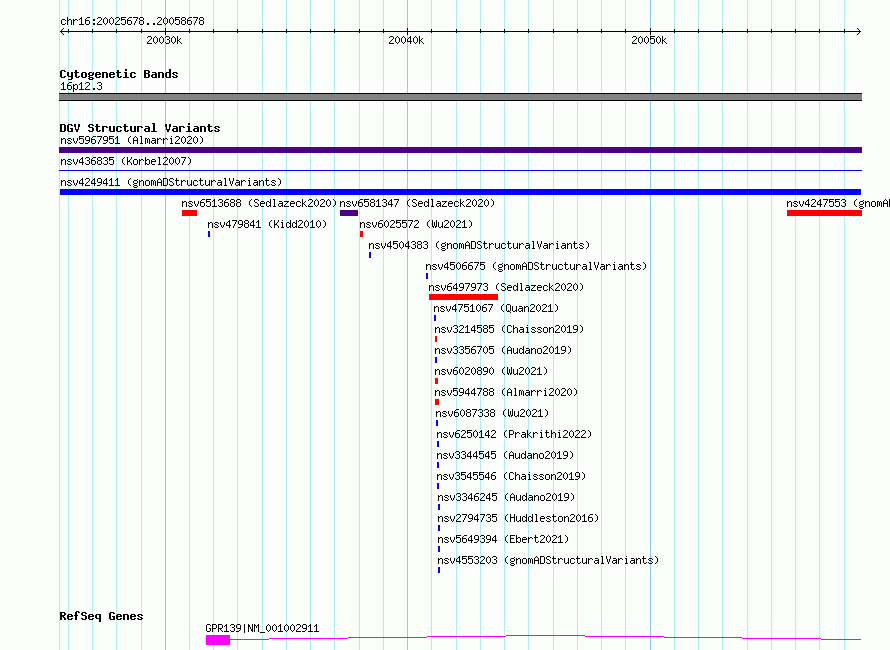Select the 16p12.3 band label

81,86
